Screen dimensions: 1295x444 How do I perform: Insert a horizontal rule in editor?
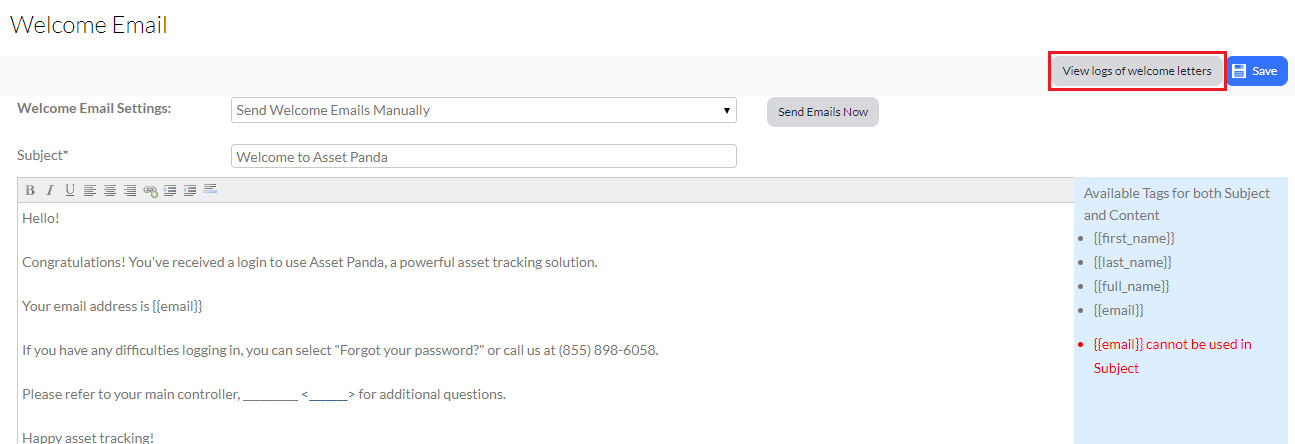[x=210, y=188]
